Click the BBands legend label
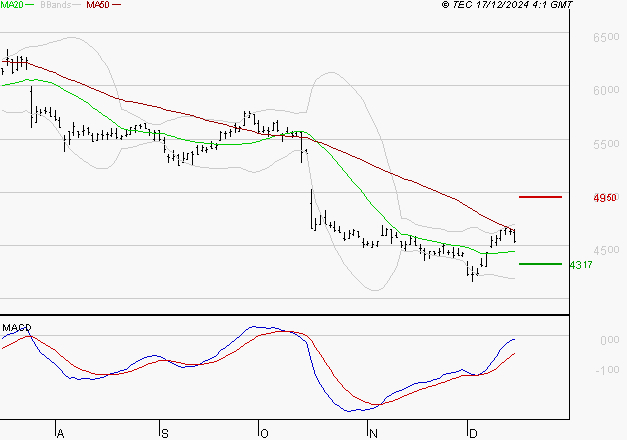The height and width of the screenshot is (440, 627). click(56, 5)
